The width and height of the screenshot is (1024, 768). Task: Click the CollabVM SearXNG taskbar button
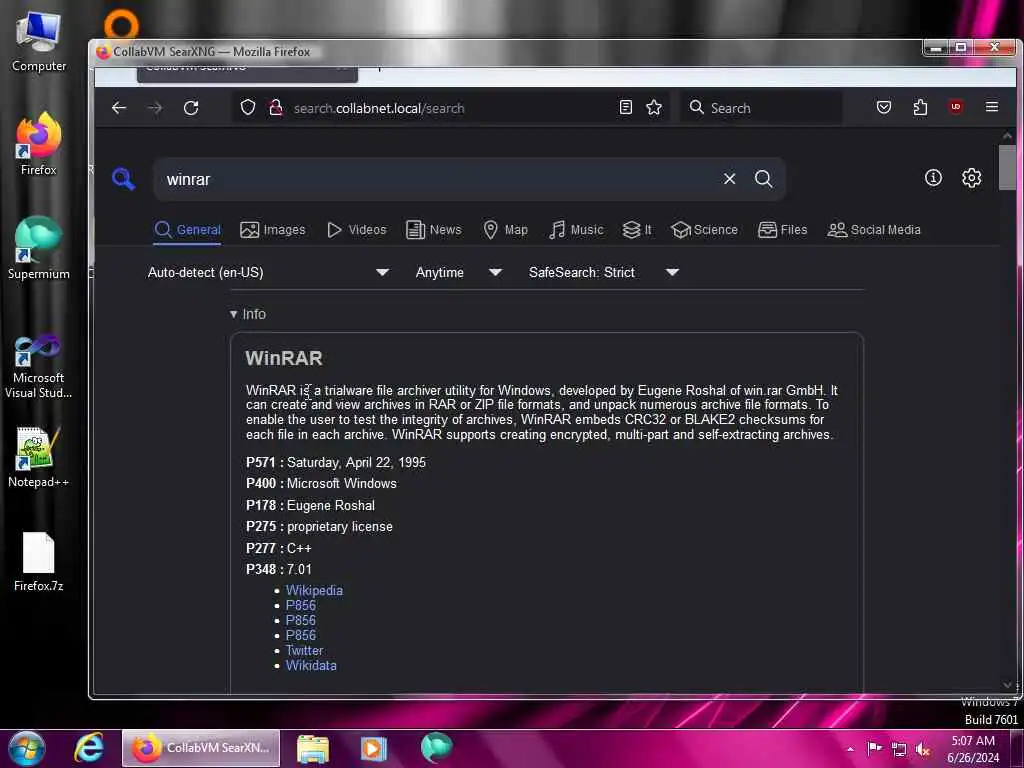[x=201, y=748]
